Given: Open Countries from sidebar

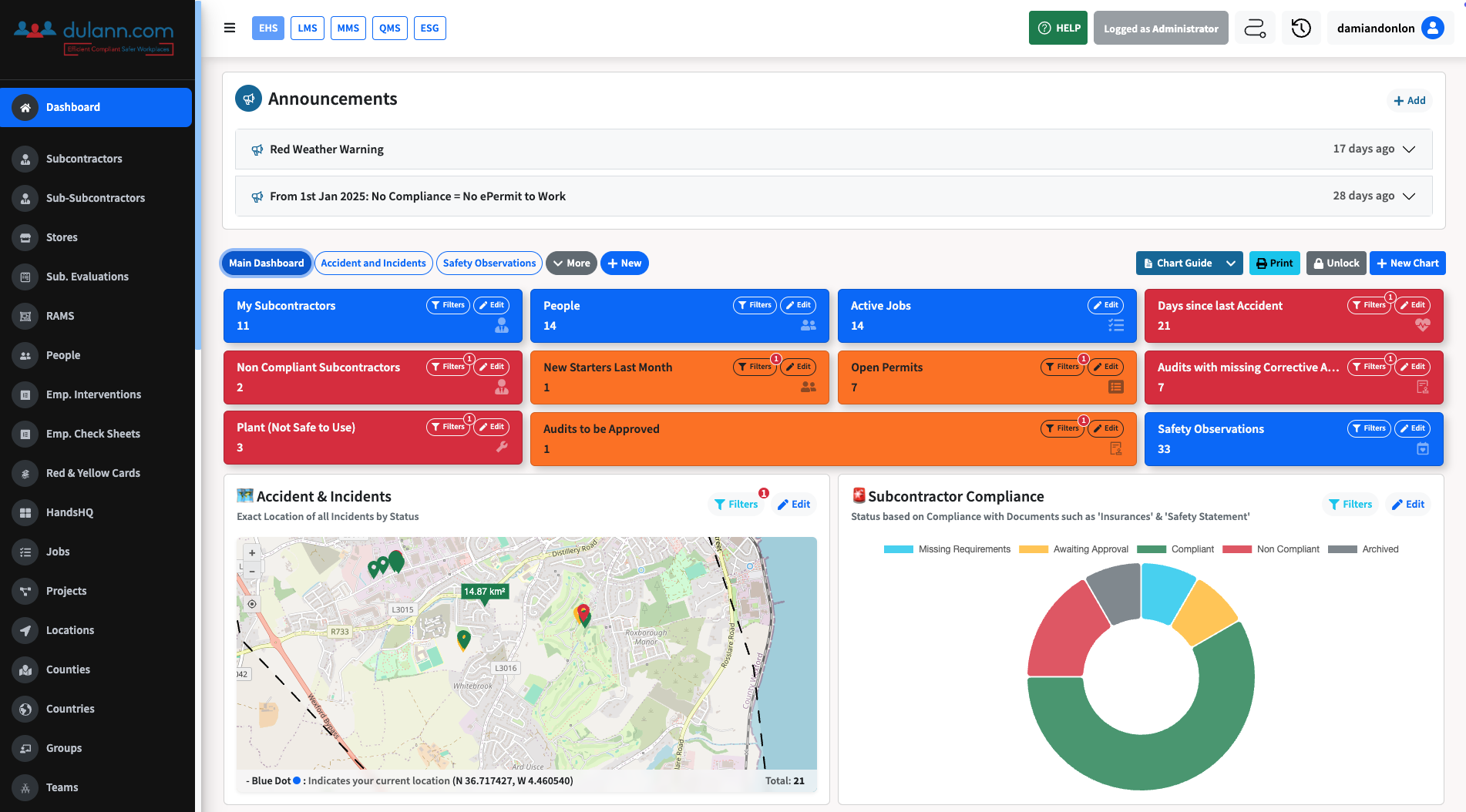Looking at the screenshot, I should (70, 709).
